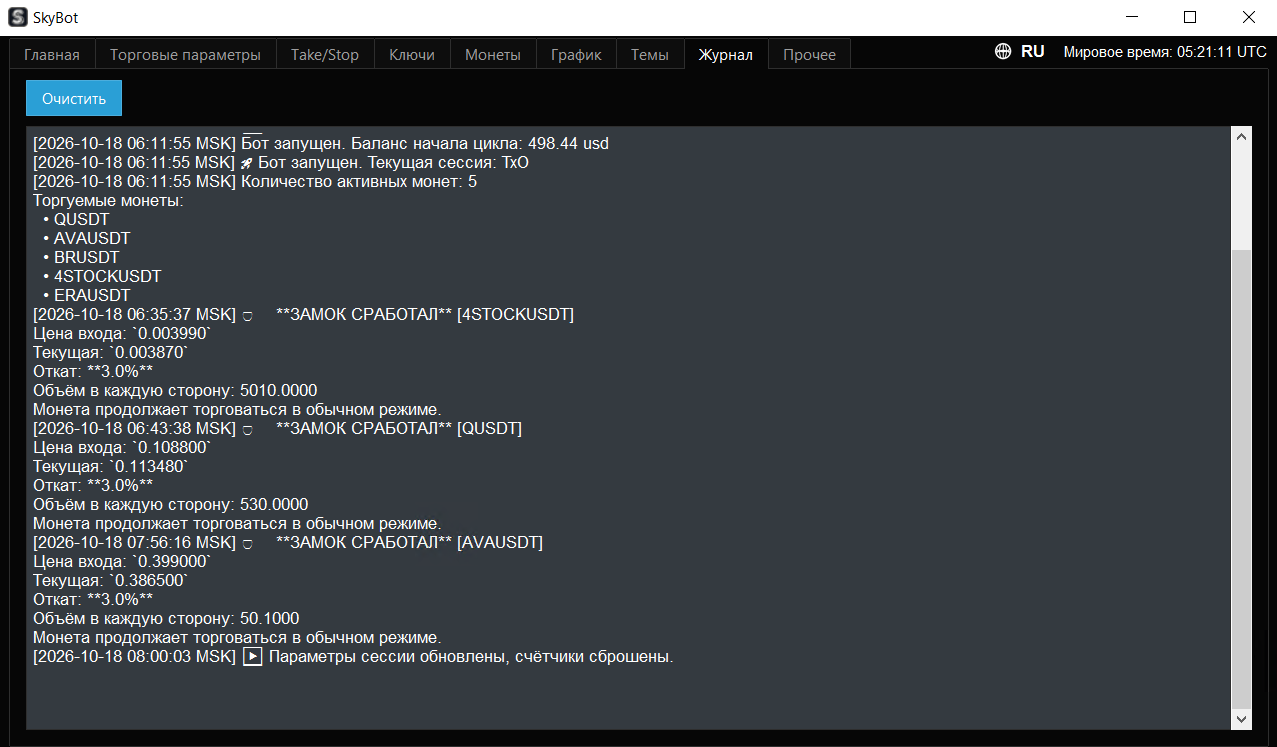Switch language via the RU label
The height and width of the screenshot is (747, 1277).
(x=1033, y=51)
